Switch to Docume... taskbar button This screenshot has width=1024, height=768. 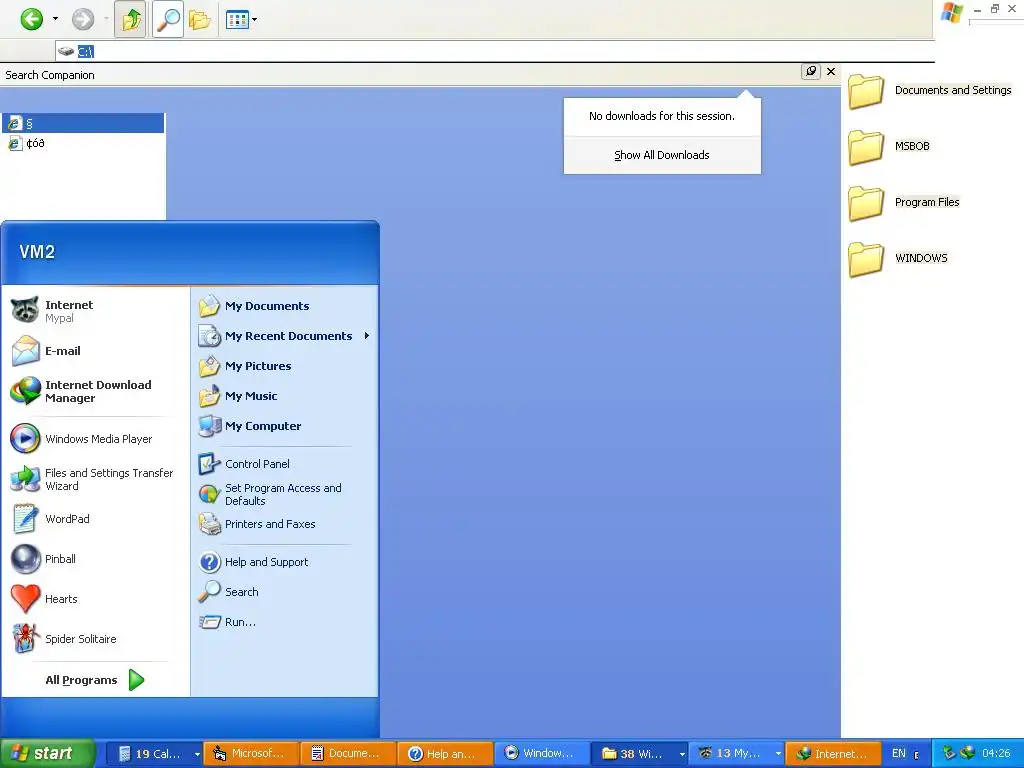point(348,754)
